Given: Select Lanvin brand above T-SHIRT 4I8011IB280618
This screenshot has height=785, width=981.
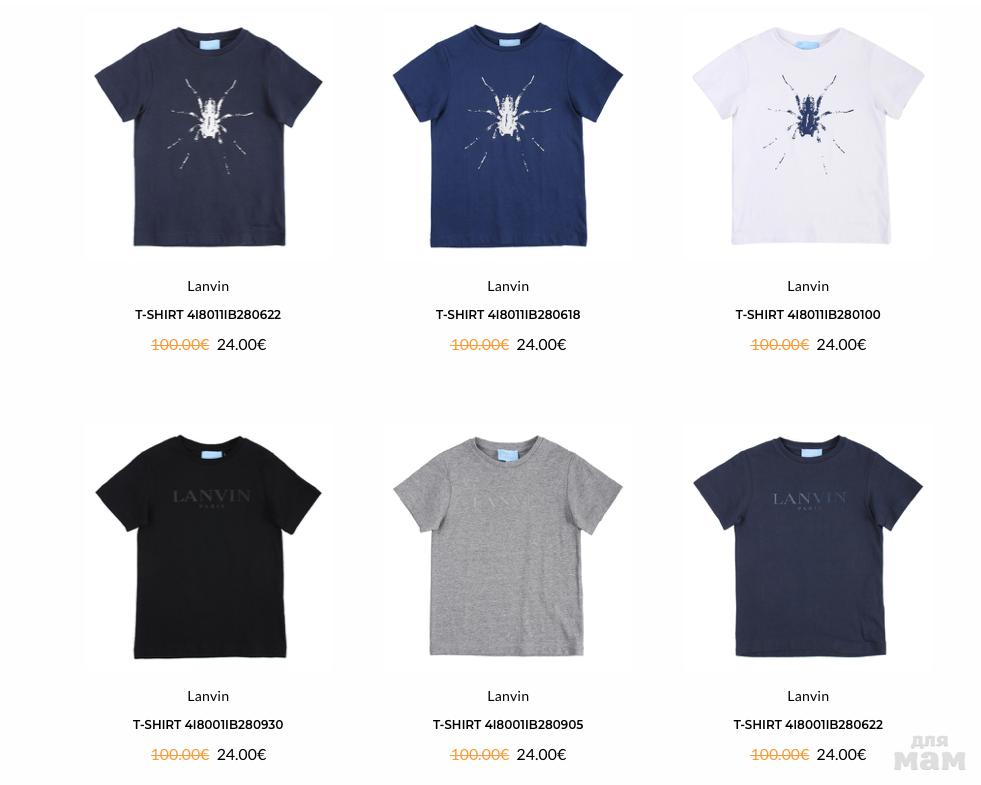Looking at the screenshot, I should (x=508, y=286).
